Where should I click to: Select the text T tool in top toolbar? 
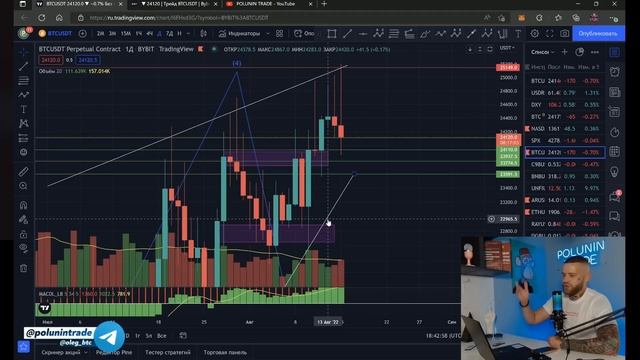coord(518,33)
